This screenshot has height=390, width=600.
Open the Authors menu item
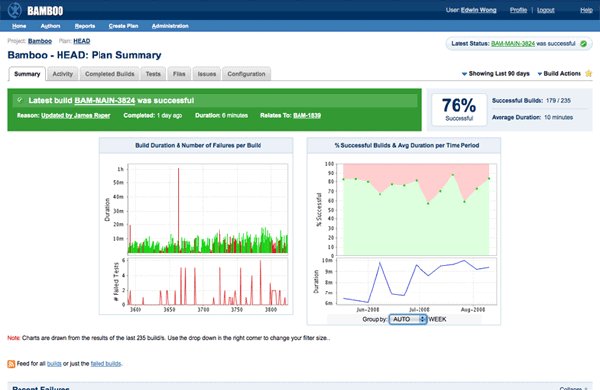(x=51, y=26)
